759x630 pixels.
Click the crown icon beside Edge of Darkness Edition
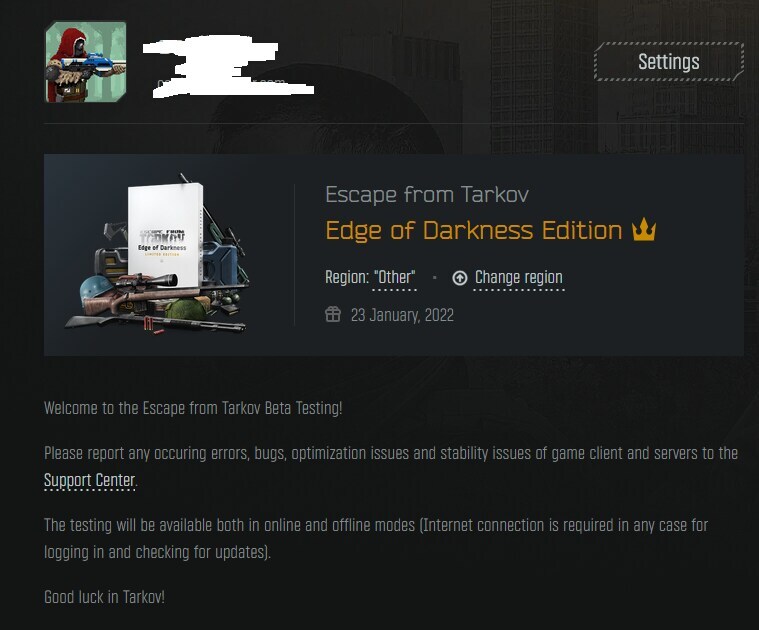pyautogui.click(x=644, y=229)
